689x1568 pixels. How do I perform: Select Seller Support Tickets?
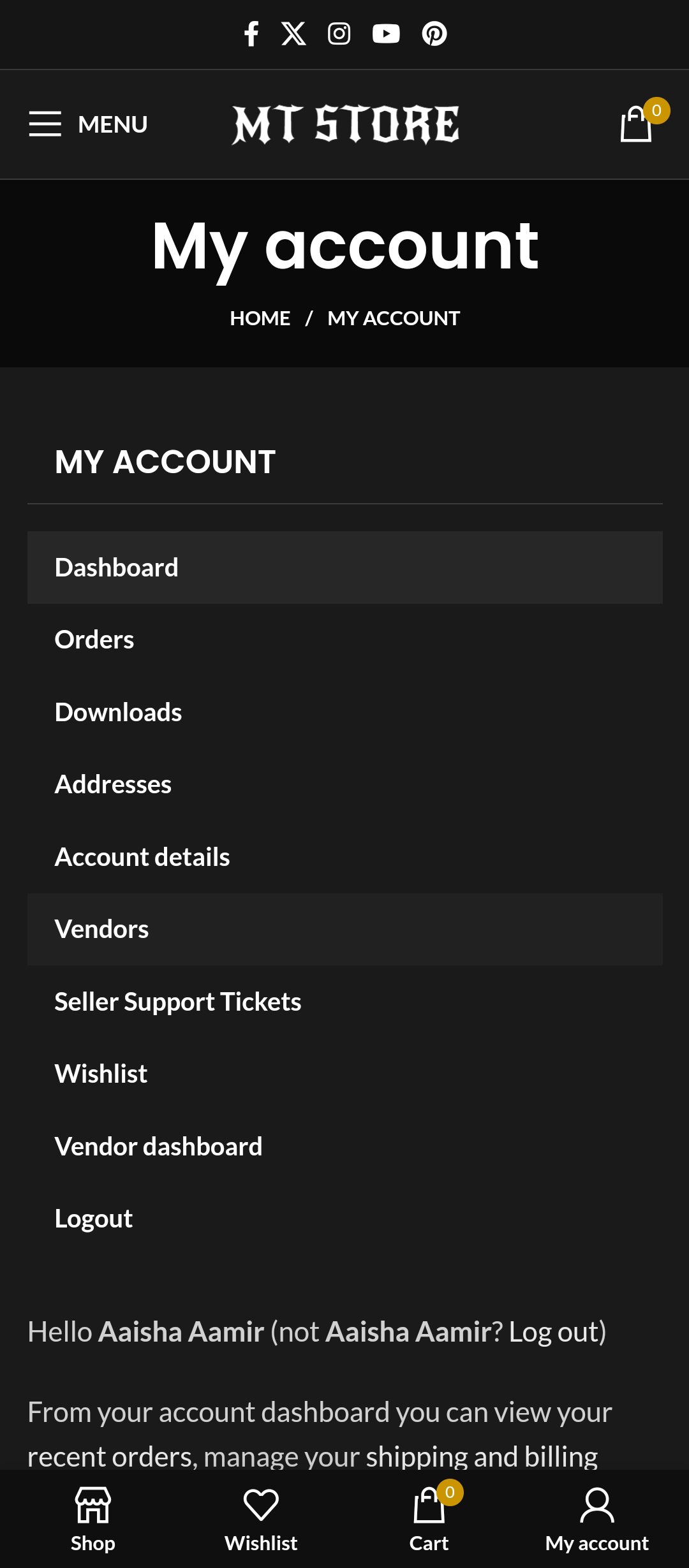pos(178,1002)
